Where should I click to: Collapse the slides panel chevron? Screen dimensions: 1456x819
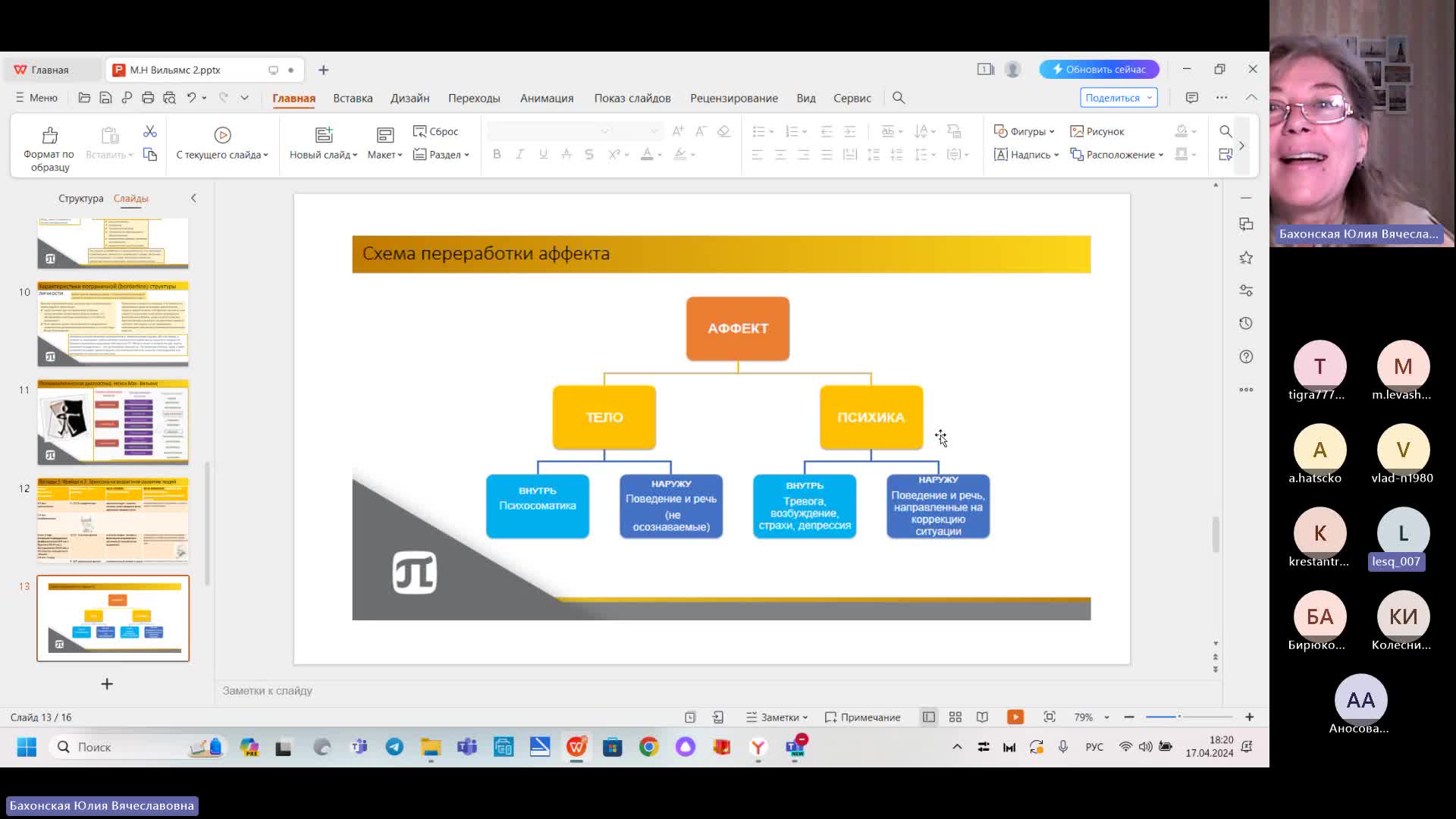[193, 198]
